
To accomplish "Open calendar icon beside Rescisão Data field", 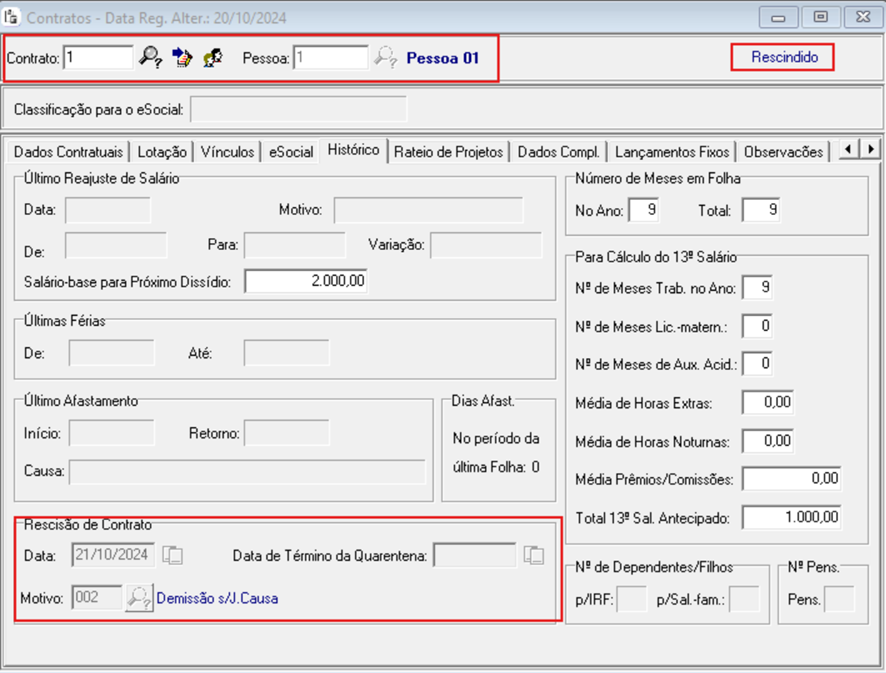I will (x=173, y=555).
